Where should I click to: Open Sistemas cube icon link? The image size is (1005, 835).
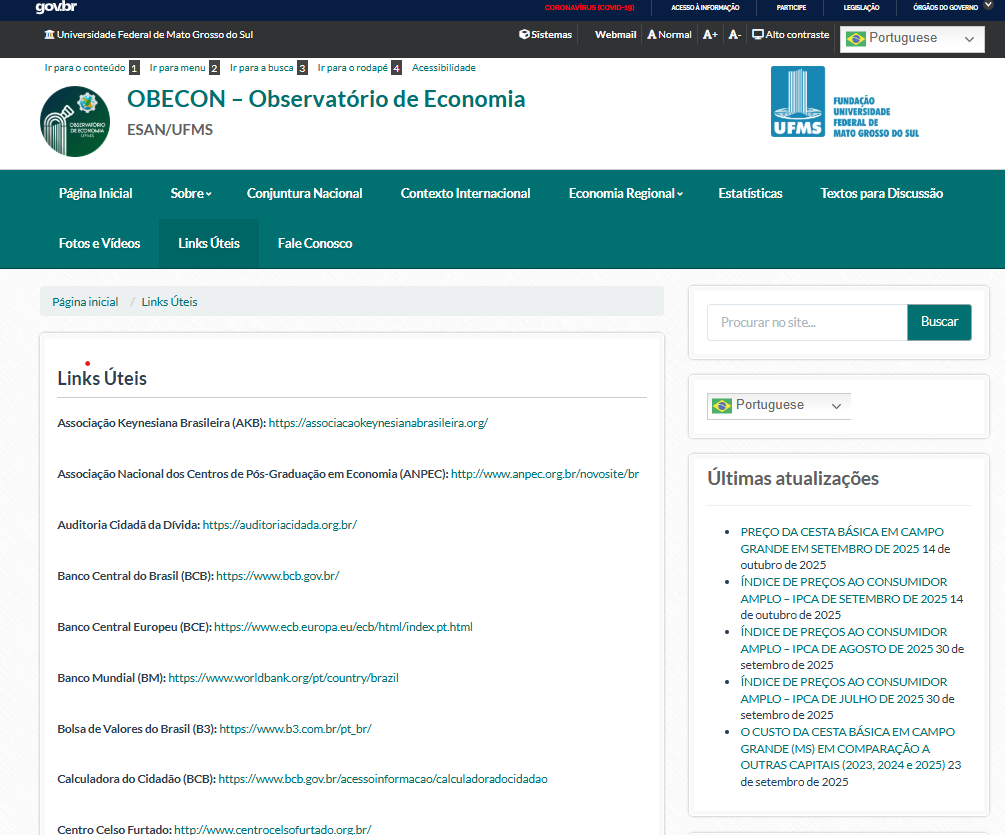click(545, 35)
